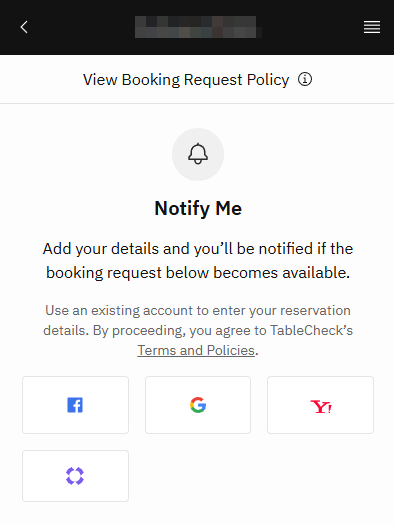
Task: Open the hamburger menu
Action: pyautogui.click(x=372, y=27)
